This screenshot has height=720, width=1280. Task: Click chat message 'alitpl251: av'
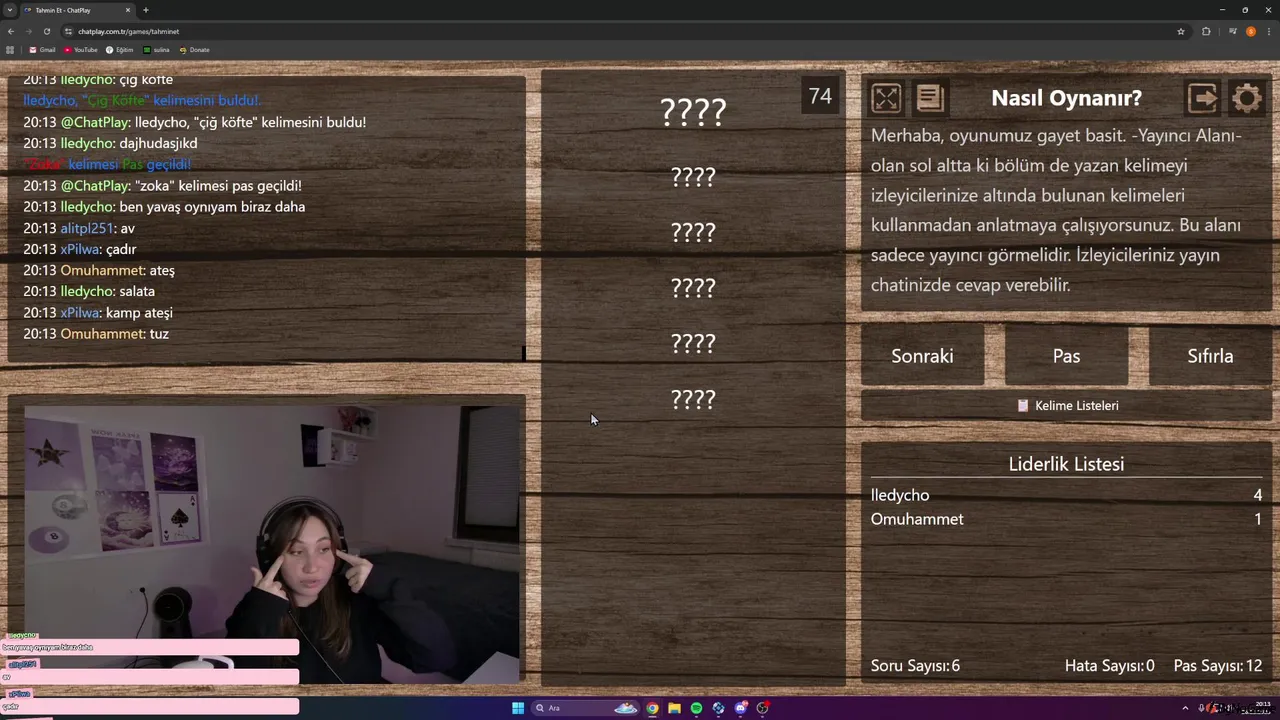coord(79,228)
